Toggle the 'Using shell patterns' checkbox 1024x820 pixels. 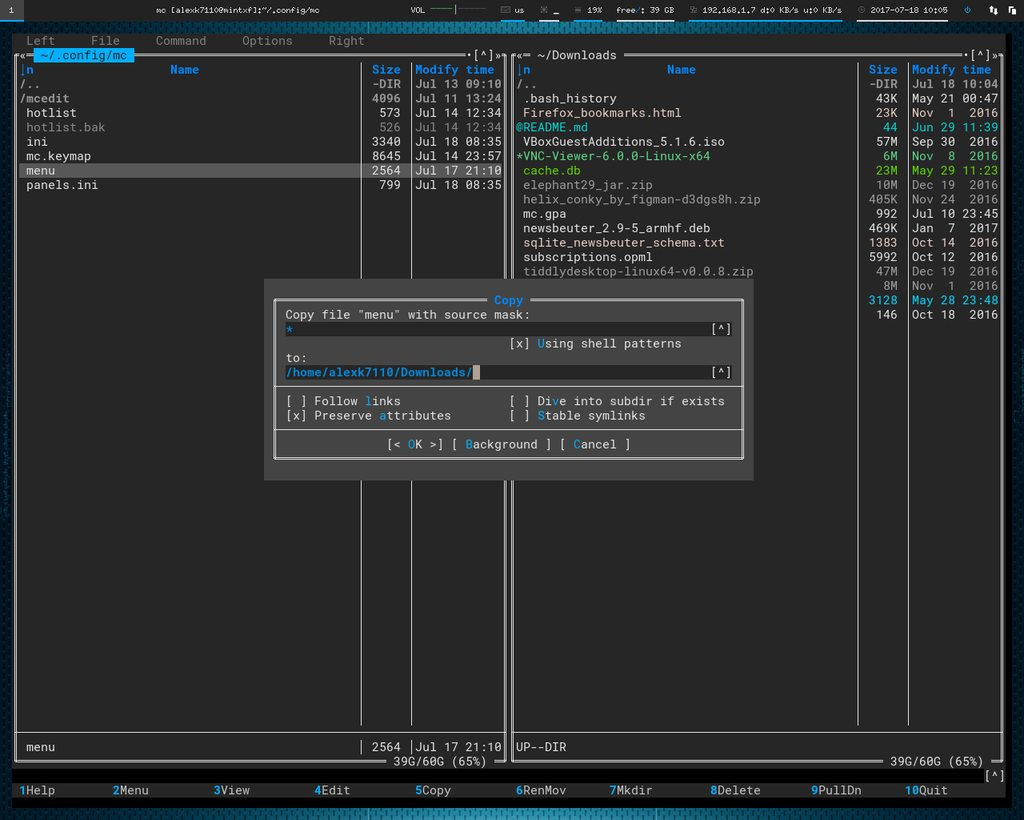tap(519, 344)
